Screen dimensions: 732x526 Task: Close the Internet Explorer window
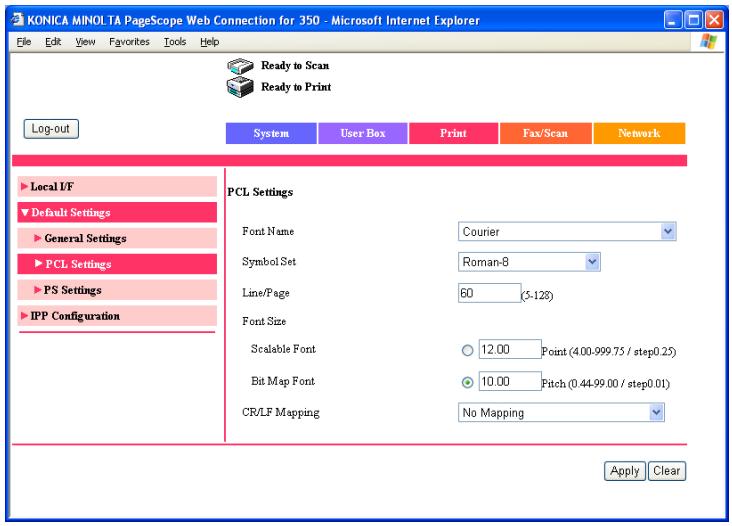[714, 20]
